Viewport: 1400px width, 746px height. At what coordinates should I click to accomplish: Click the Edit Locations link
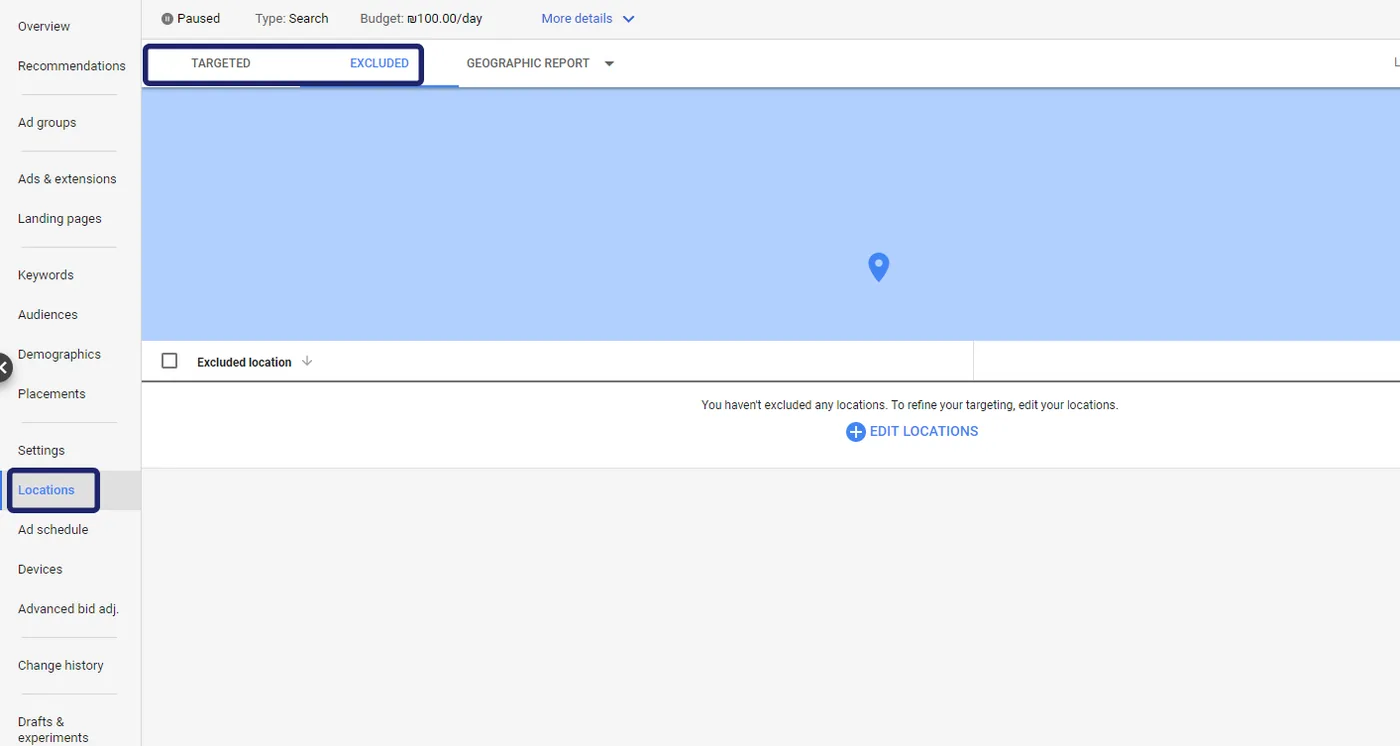coord(924,432)
